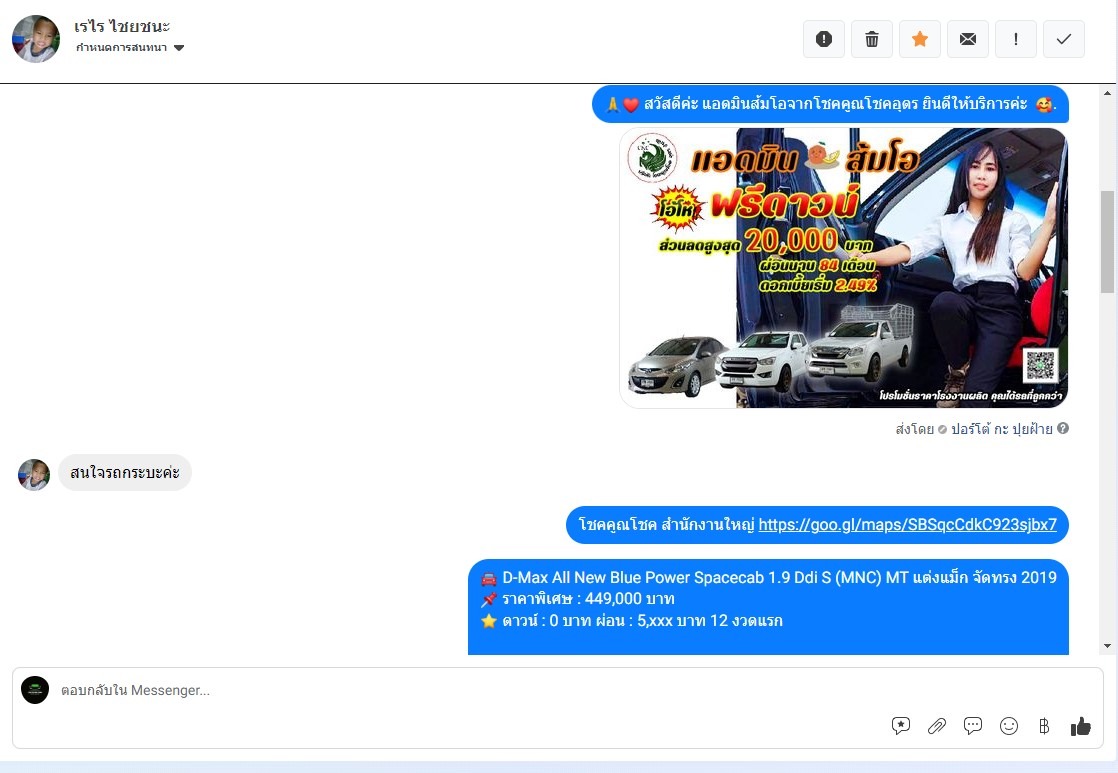Mark as unread with envelope icon
The height and width of the screenshot is (773, 1118).
point(968,39)
